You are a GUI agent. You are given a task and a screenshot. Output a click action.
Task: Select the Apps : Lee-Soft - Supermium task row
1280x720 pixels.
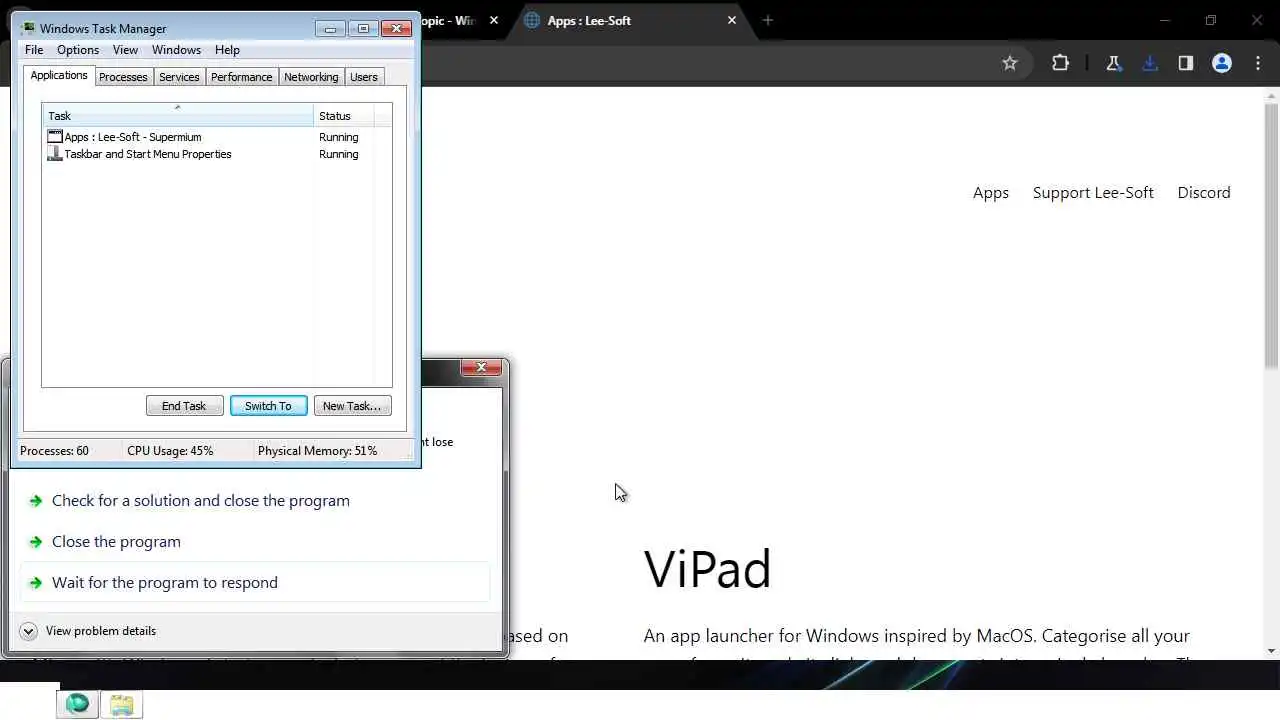(x=210, y=137)
